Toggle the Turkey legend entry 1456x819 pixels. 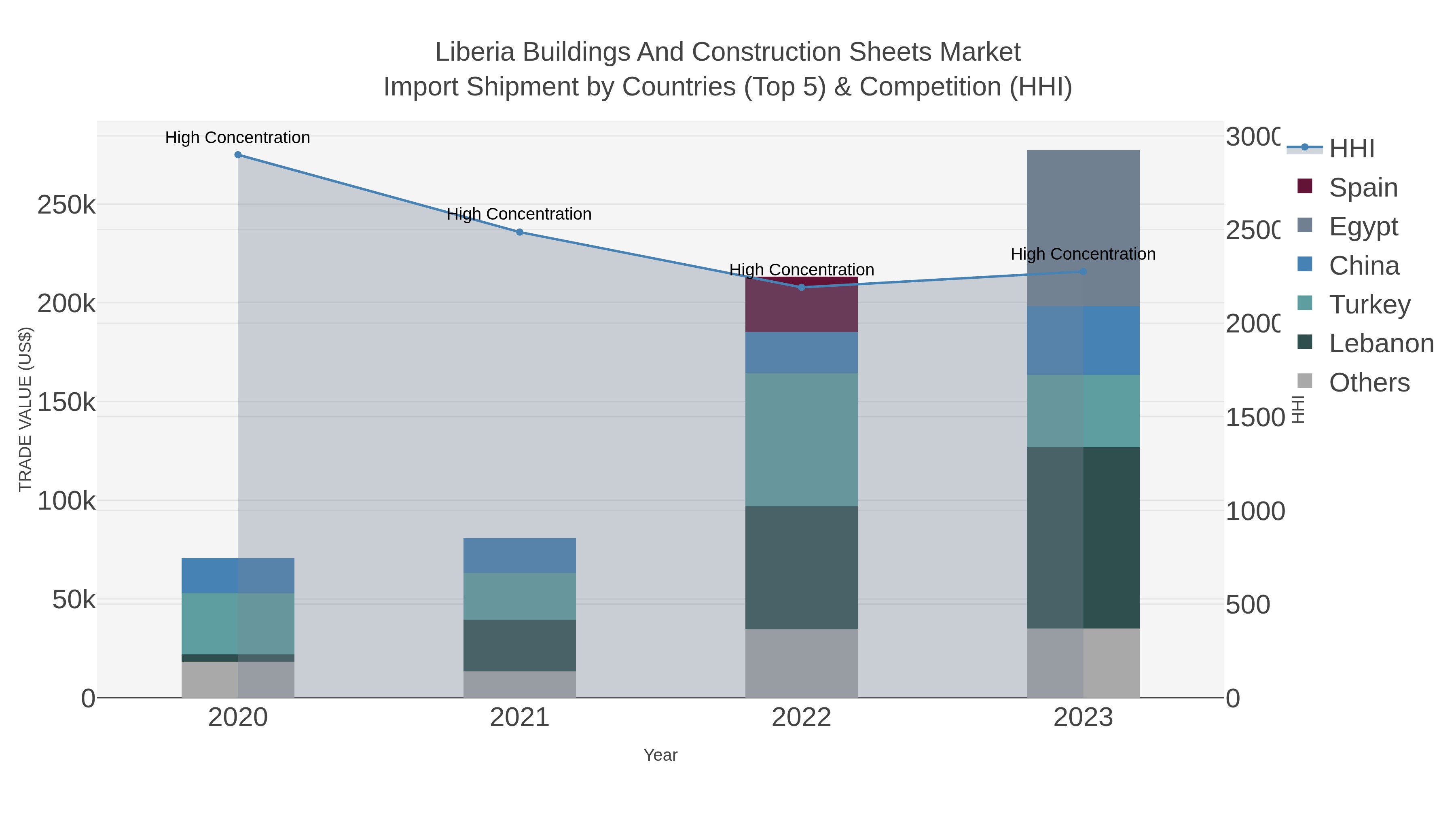pyautogui.click(x=1353, y=304)
